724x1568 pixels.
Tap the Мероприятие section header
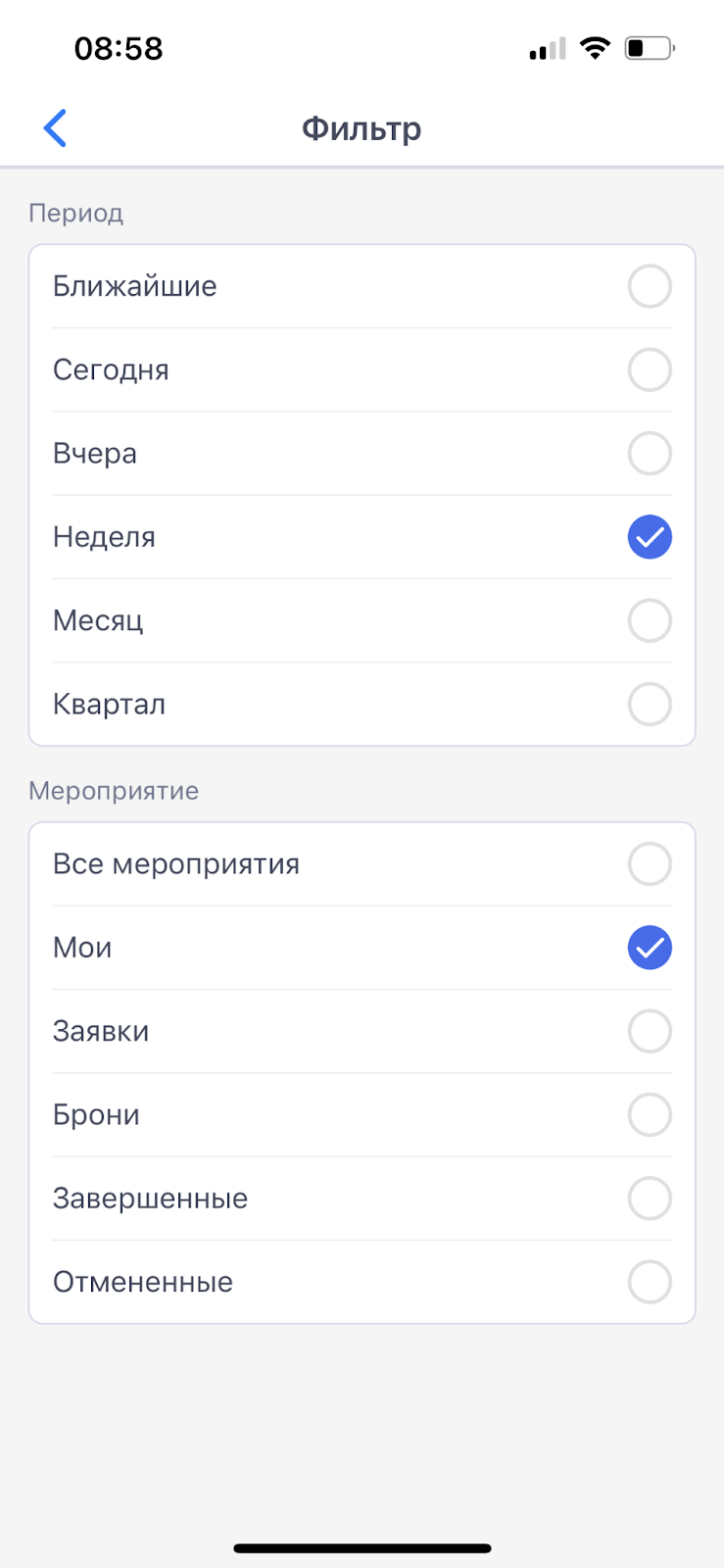point(114,791)
